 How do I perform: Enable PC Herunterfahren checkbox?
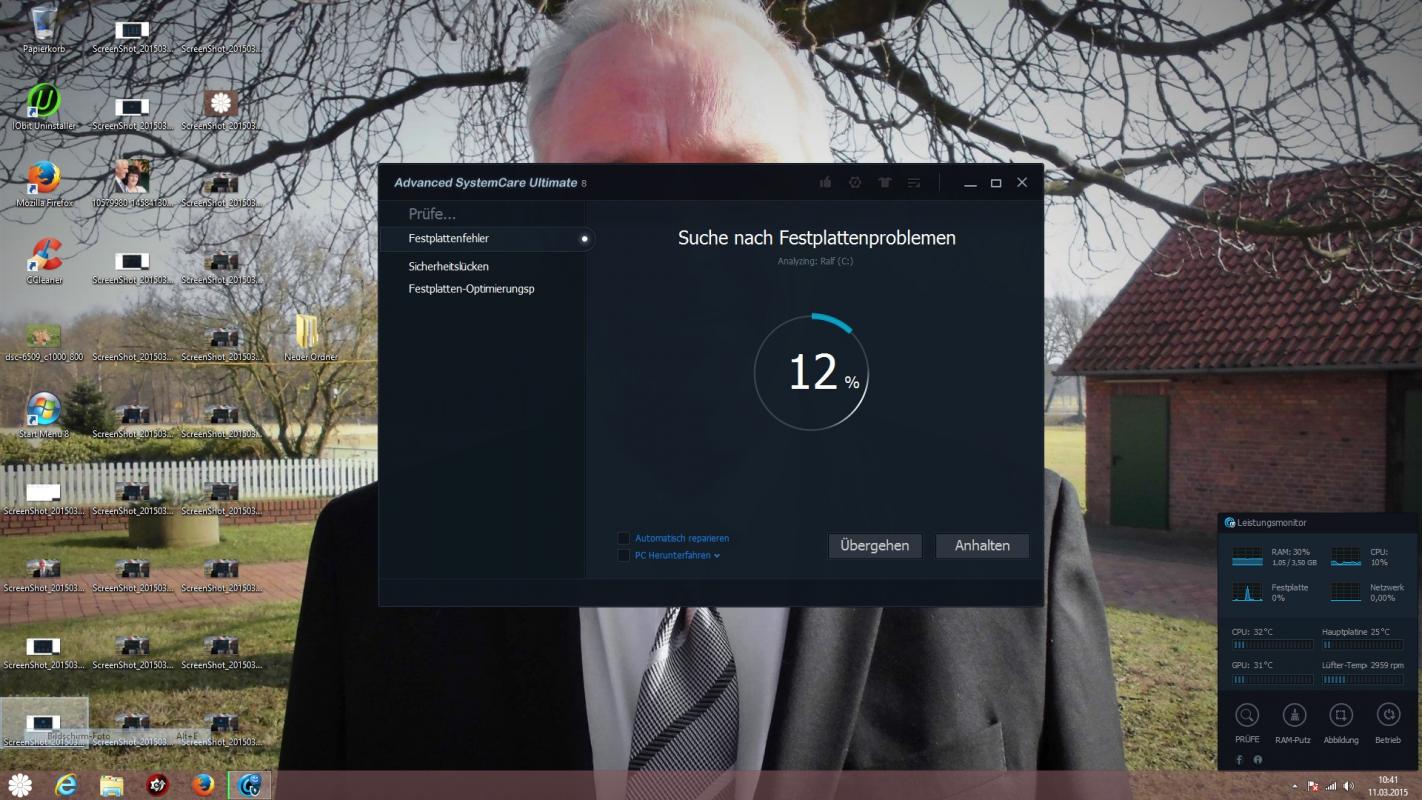pyautogui.click(x=624, y=555)
